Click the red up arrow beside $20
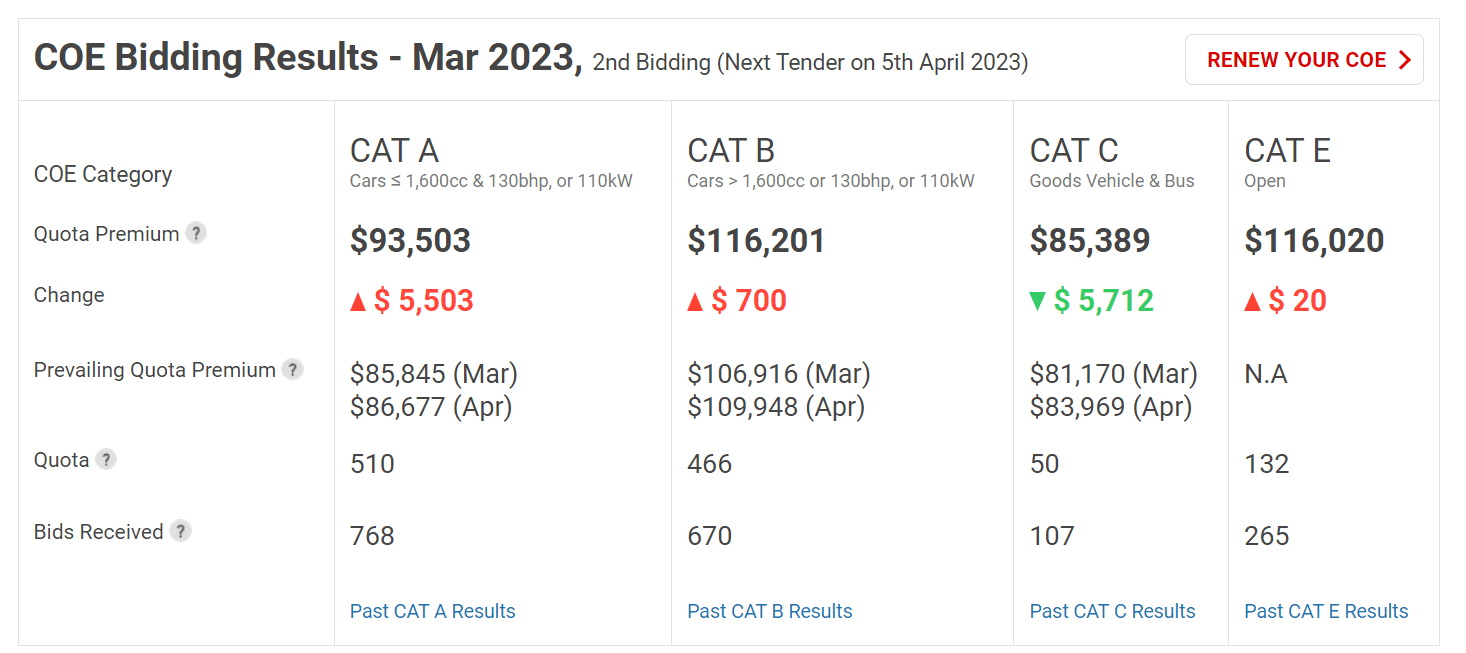This screenshot has height=653, width=1466. point(1253,301)
